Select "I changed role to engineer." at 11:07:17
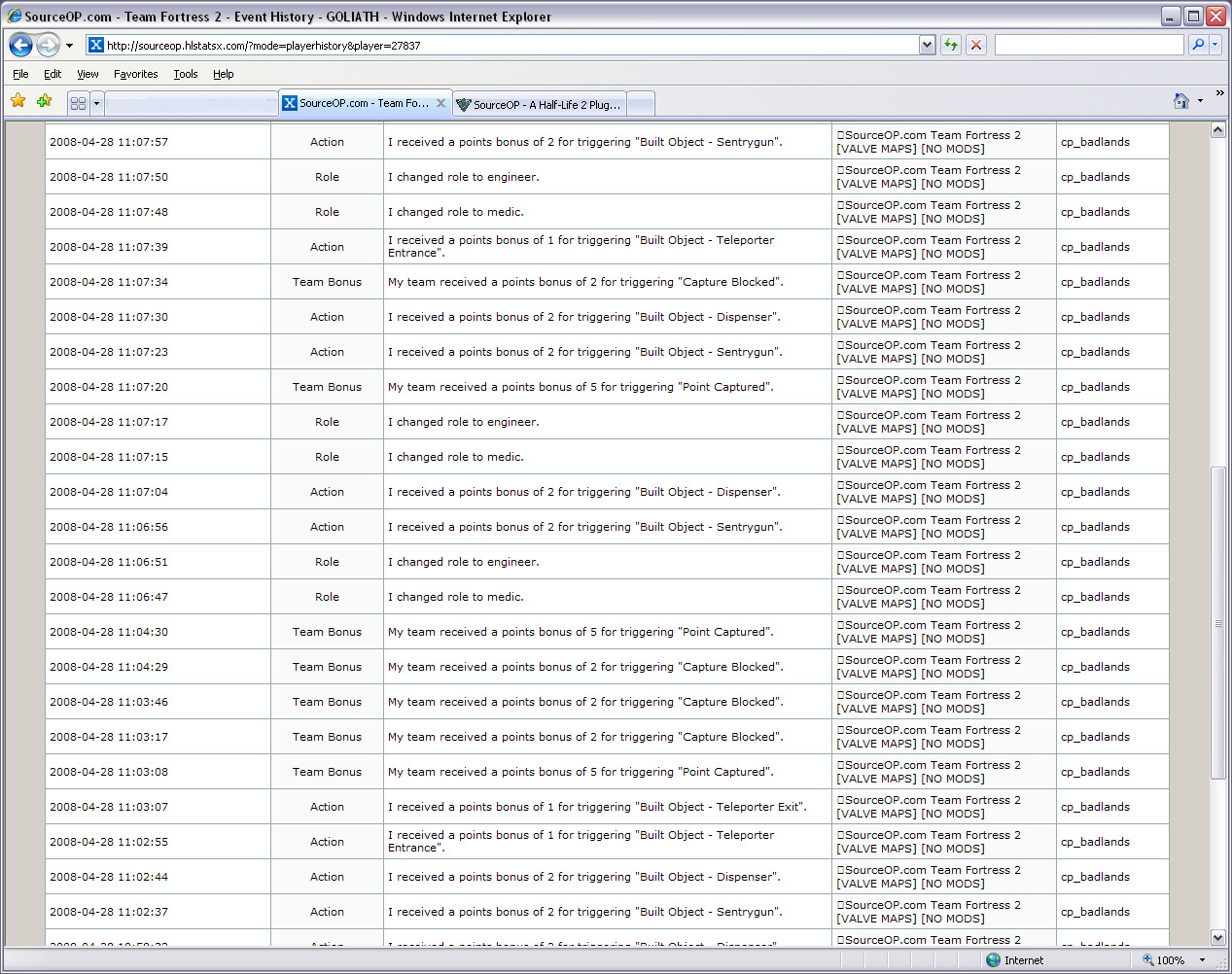The image size is (1232, 974). 464,422
